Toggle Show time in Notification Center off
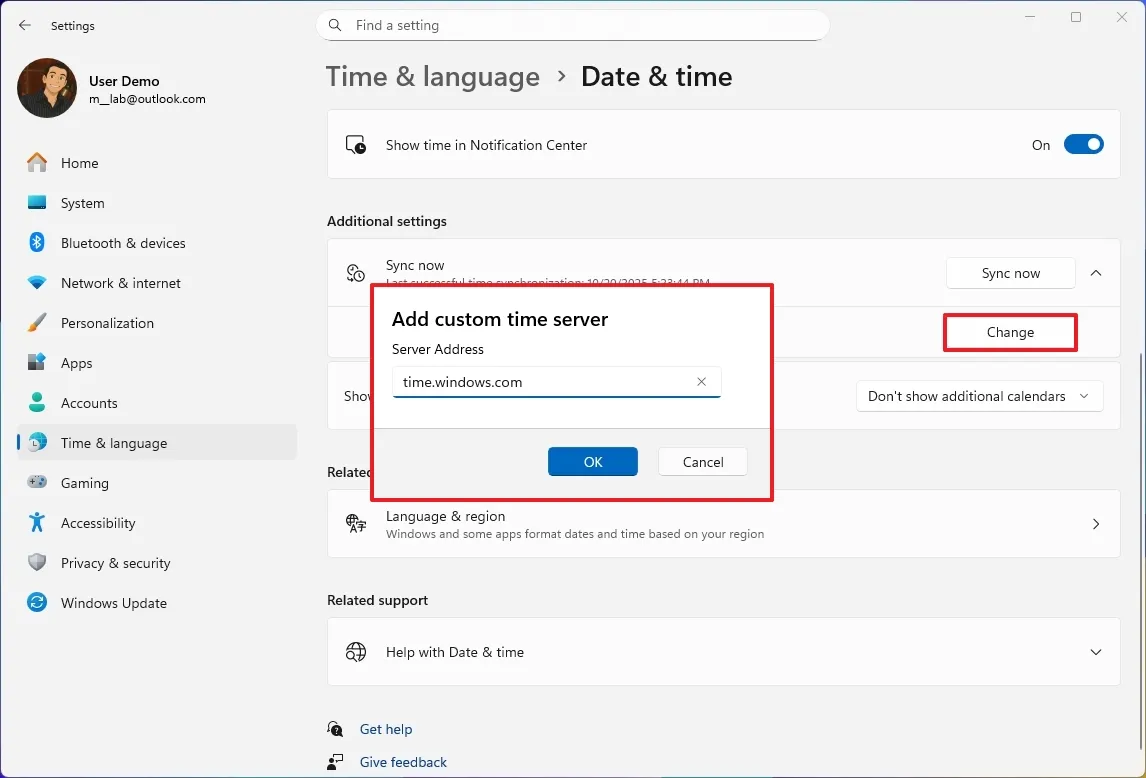 1084,144
